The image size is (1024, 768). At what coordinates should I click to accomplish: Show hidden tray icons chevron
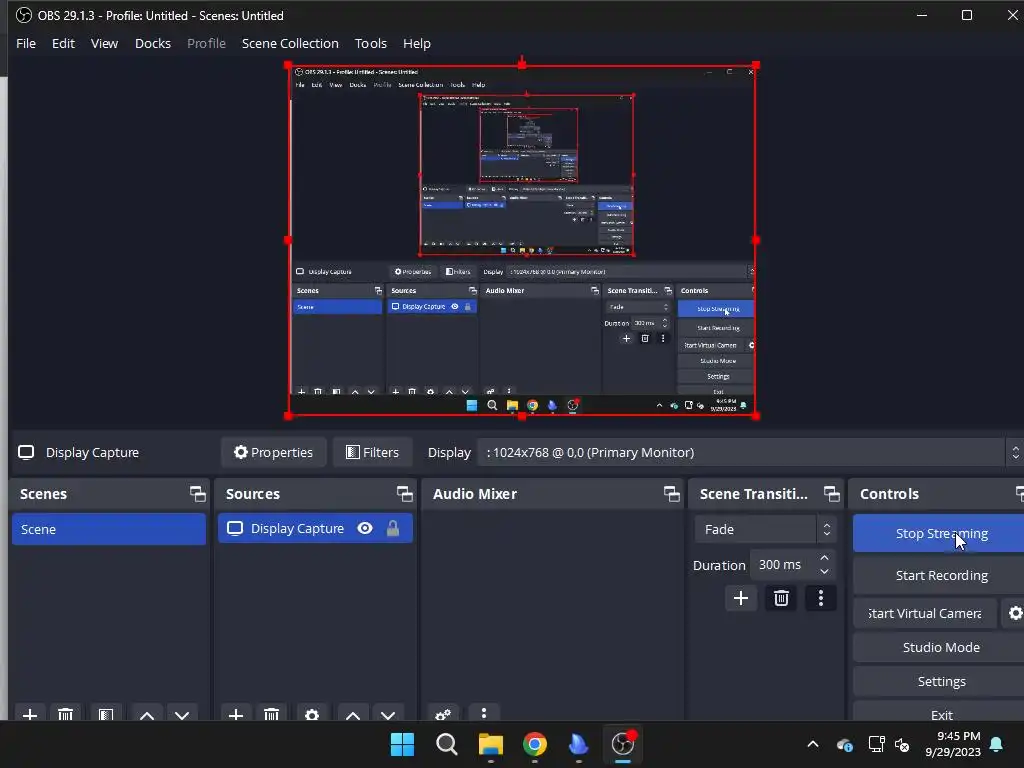tap(812, 744)
